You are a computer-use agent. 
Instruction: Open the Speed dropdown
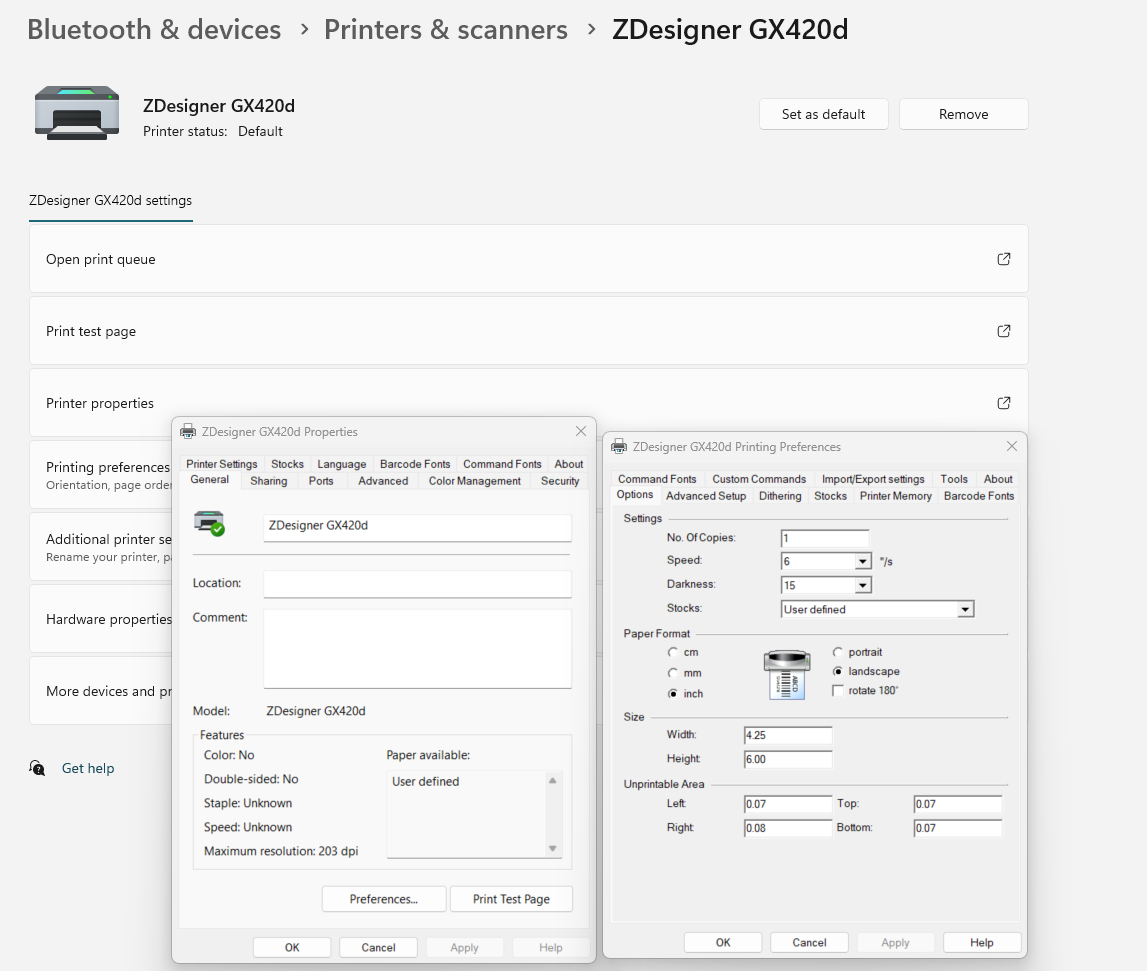[x=863, y=562]
